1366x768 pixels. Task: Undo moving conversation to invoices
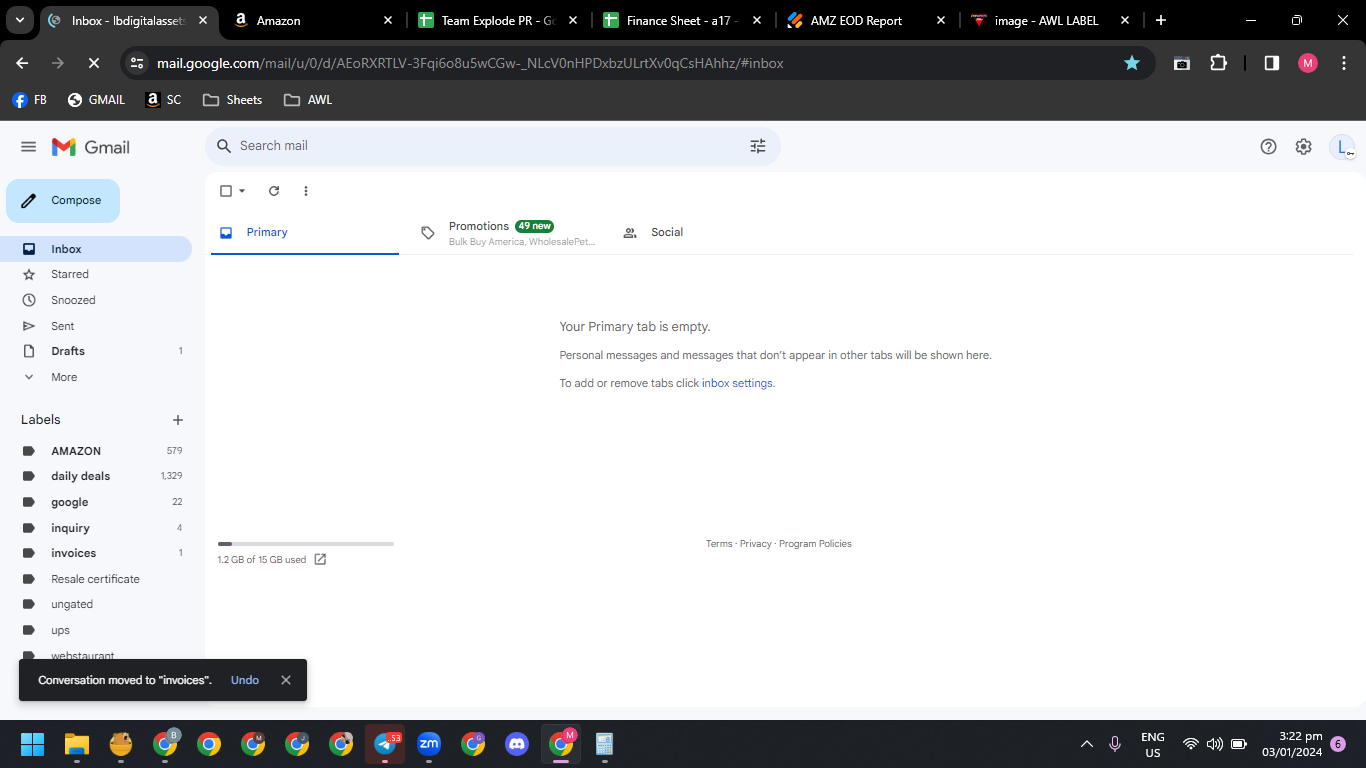click(245, 680)
